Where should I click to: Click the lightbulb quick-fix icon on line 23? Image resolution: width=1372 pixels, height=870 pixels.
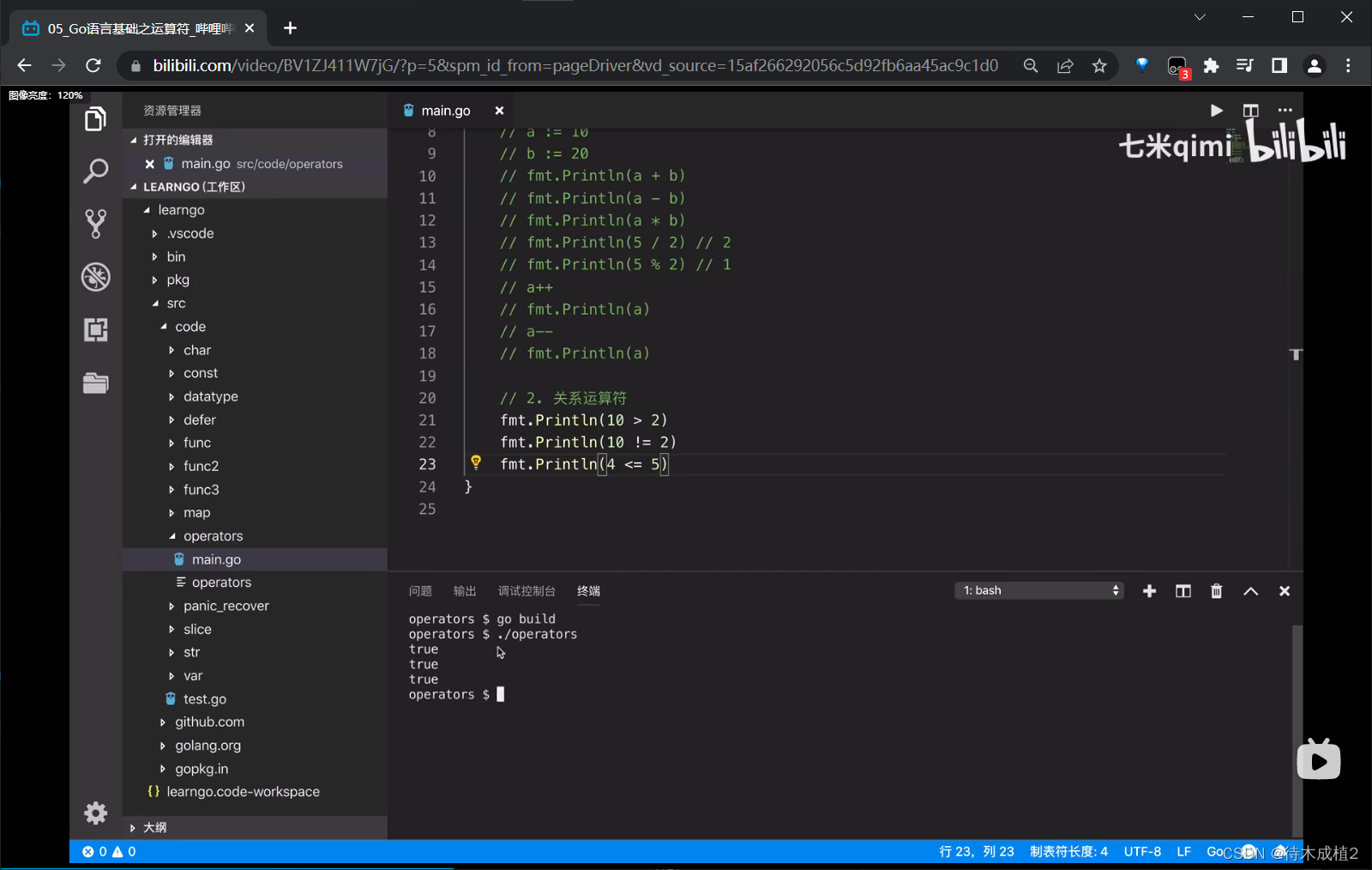[x=476, y=462]
